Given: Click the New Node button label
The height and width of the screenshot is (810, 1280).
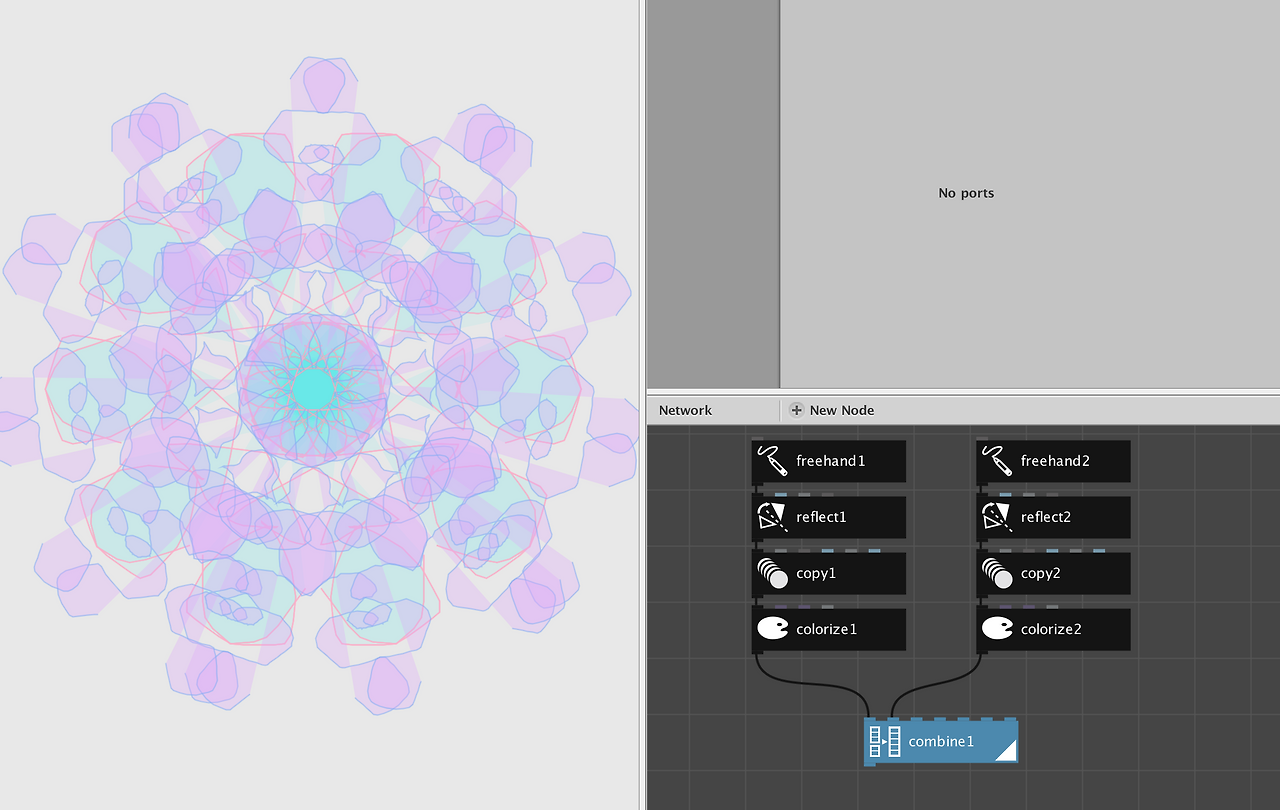Looking at the screenshot, I should (x=842, y=410).
